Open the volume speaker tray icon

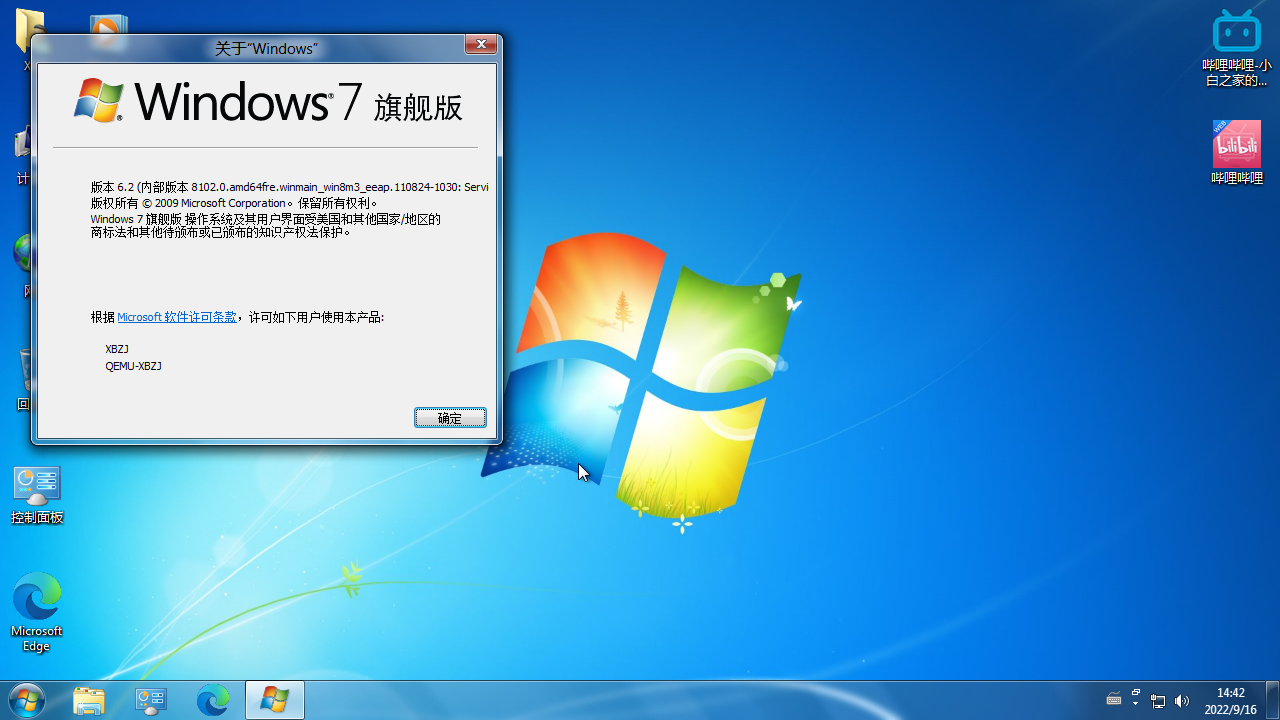point(1182,701)
